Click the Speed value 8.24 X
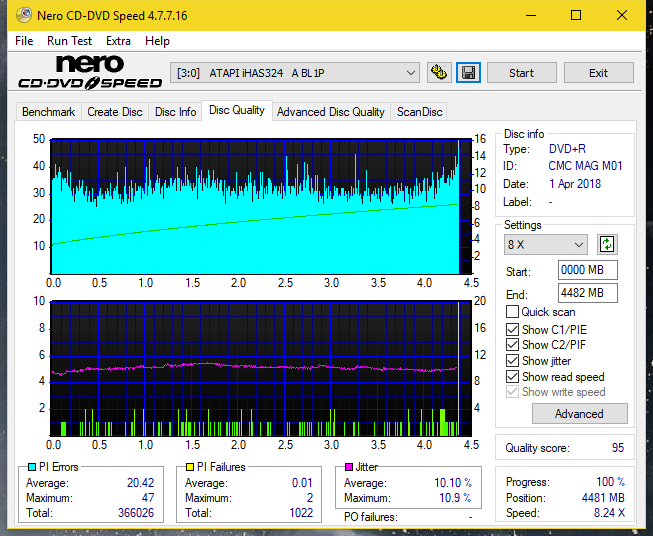This screenshot has width=653, height=536. 609,513
